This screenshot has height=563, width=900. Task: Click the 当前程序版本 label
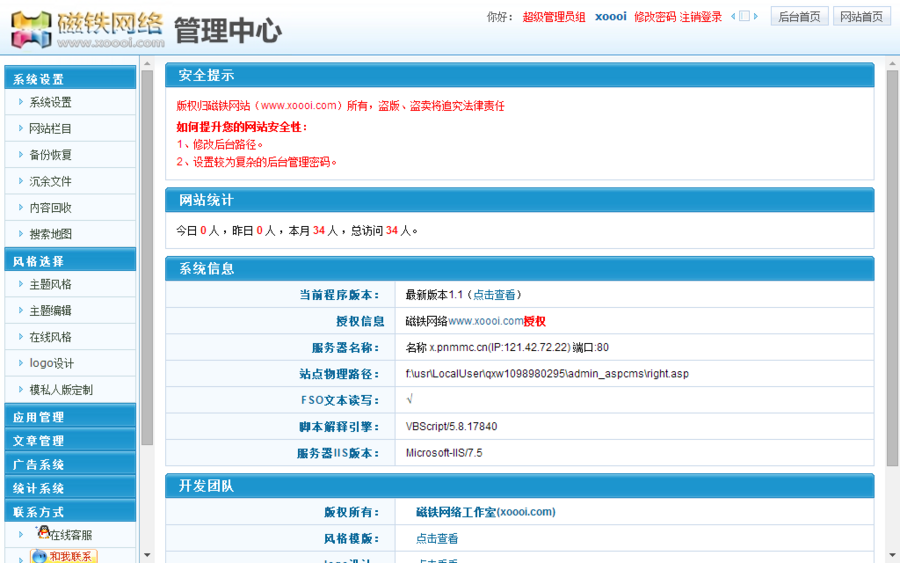tap(339, 295)
